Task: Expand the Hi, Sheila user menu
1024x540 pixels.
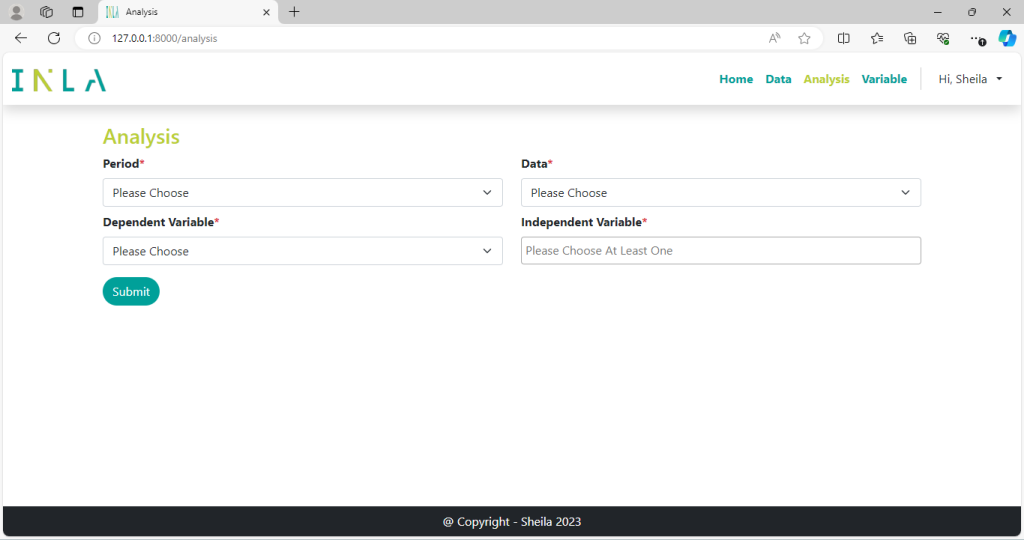Action: [970, 79]
